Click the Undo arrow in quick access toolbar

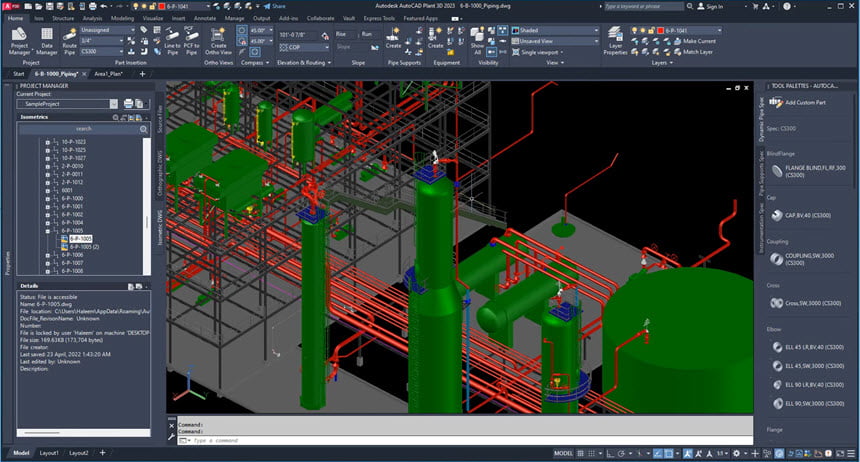click(104, 7)
